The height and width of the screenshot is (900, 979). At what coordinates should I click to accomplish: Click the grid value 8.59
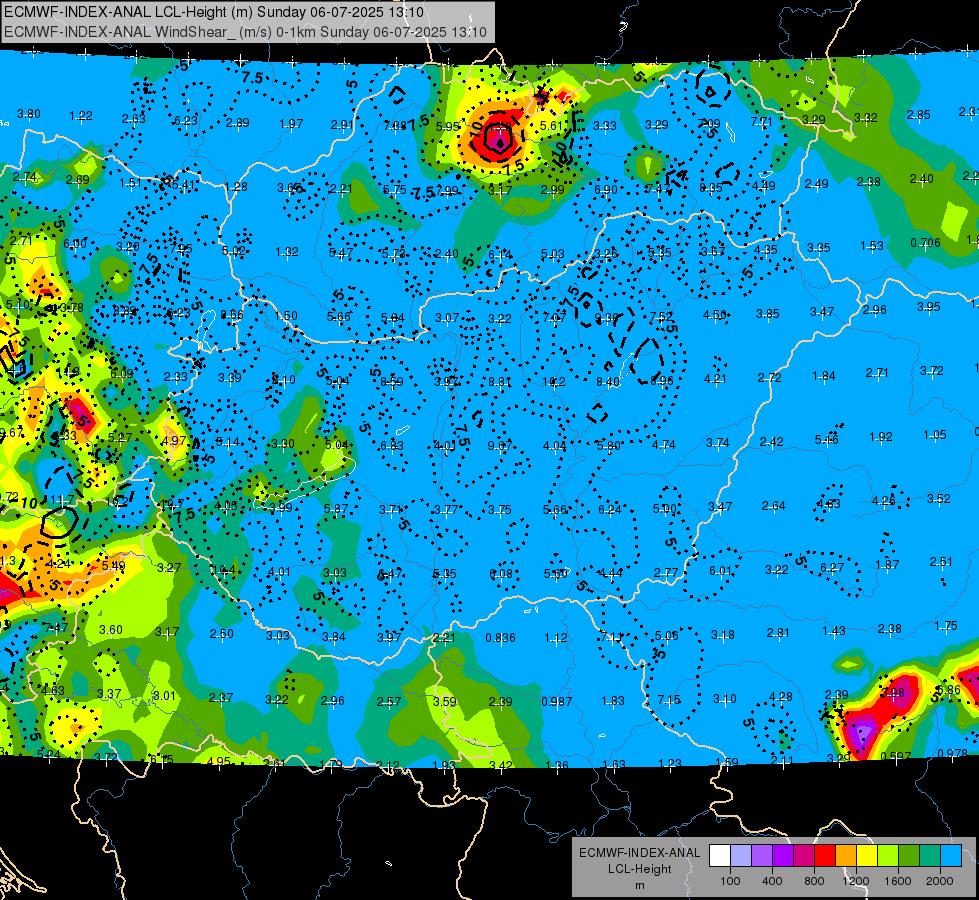click(x=392, y=381)
